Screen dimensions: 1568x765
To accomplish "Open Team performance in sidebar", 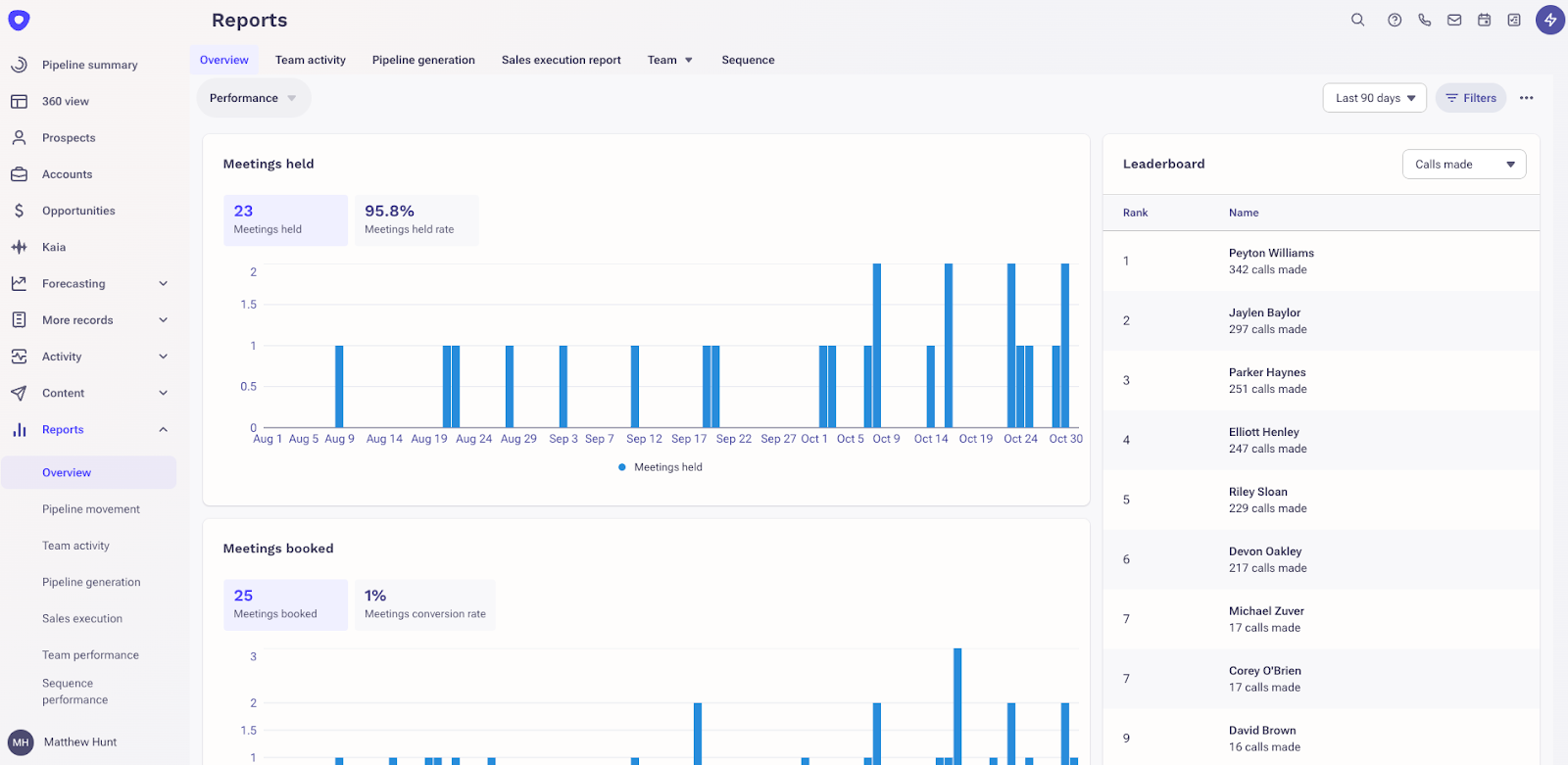I will click(90, 655).
